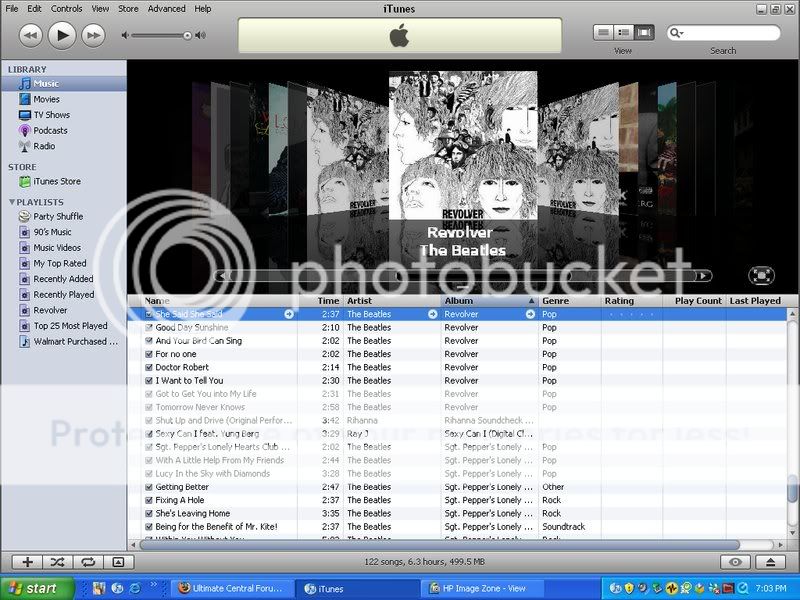Image resolution: width=800 pixels, height=600 pixels.
Task: Click the Play button
Action: tap(62, 35)
